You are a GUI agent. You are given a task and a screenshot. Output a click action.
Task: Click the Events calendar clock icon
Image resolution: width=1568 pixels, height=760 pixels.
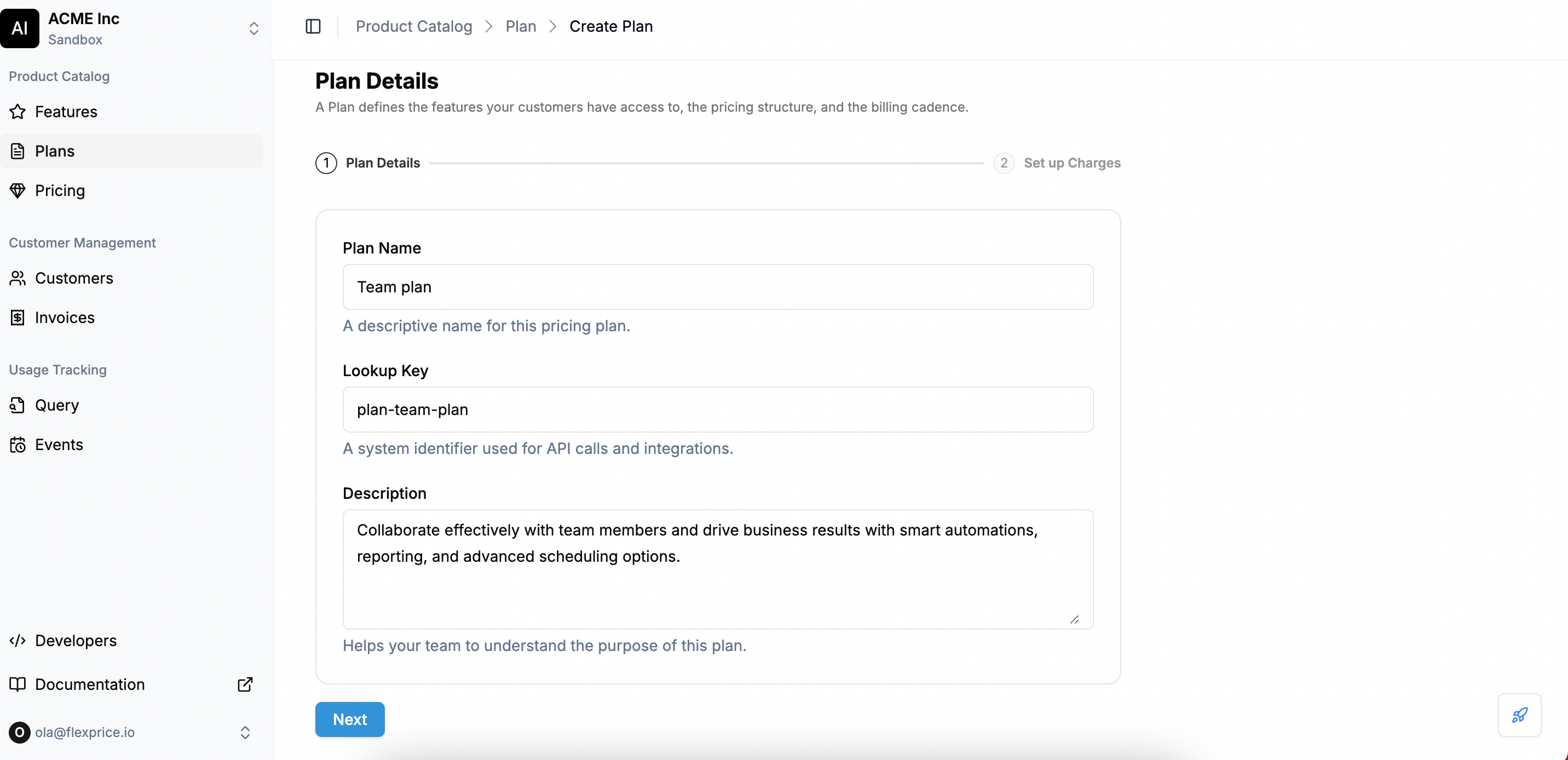point(18,445)
